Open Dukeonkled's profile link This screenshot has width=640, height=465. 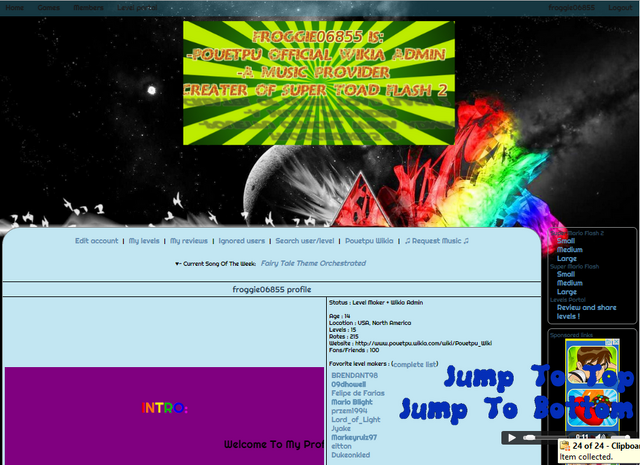click(351, 455)
